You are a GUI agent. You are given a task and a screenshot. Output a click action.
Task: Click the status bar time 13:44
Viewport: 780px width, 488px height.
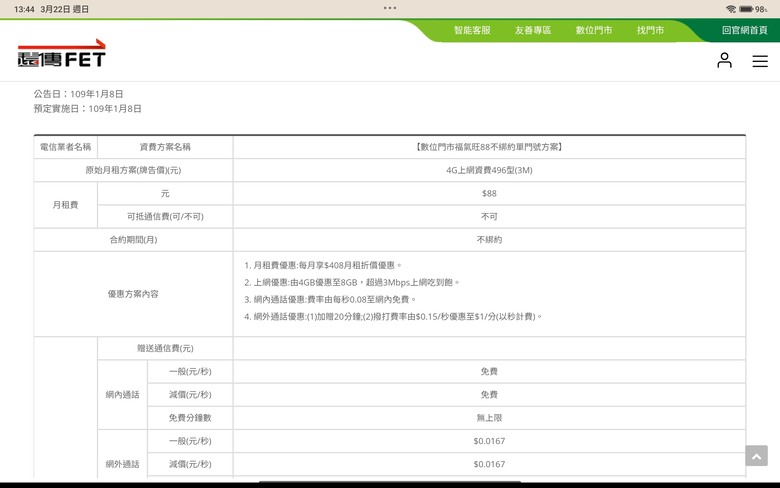[x=24, y=9]
